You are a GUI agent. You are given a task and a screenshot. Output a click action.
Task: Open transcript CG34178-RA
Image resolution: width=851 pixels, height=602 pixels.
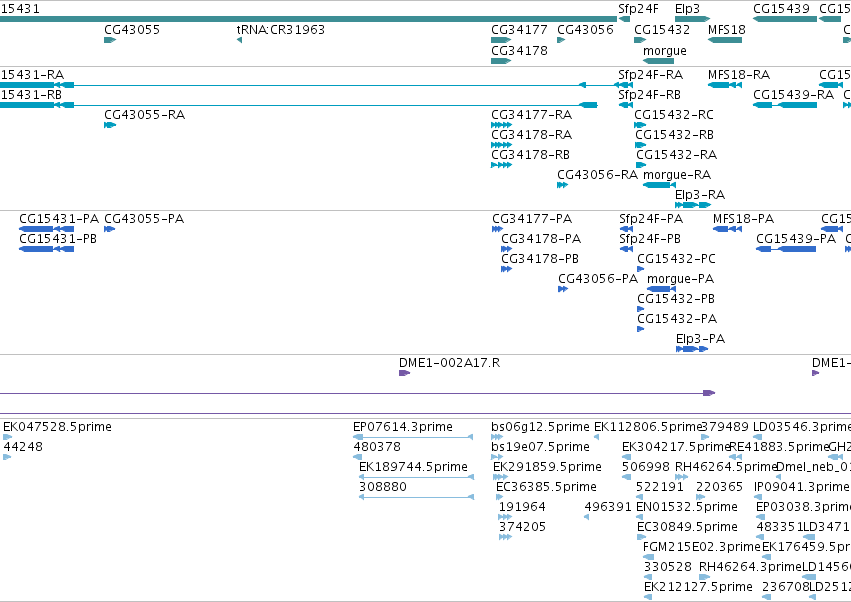(531, 135)
